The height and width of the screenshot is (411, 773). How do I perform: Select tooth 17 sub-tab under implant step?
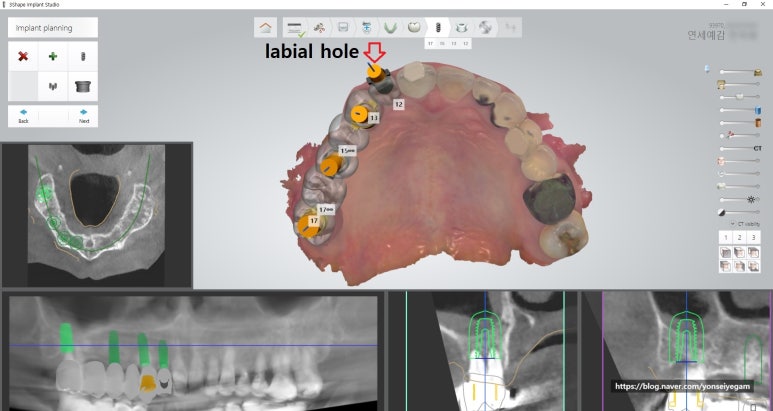[430, 44]
